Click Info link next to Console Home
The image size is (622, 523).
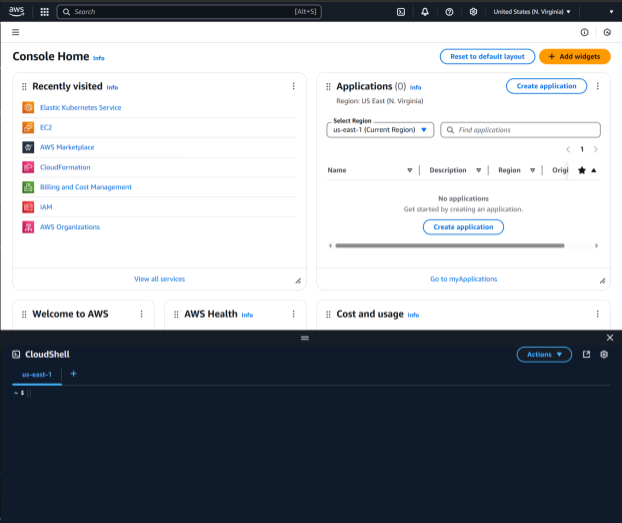tap(99, 58)
